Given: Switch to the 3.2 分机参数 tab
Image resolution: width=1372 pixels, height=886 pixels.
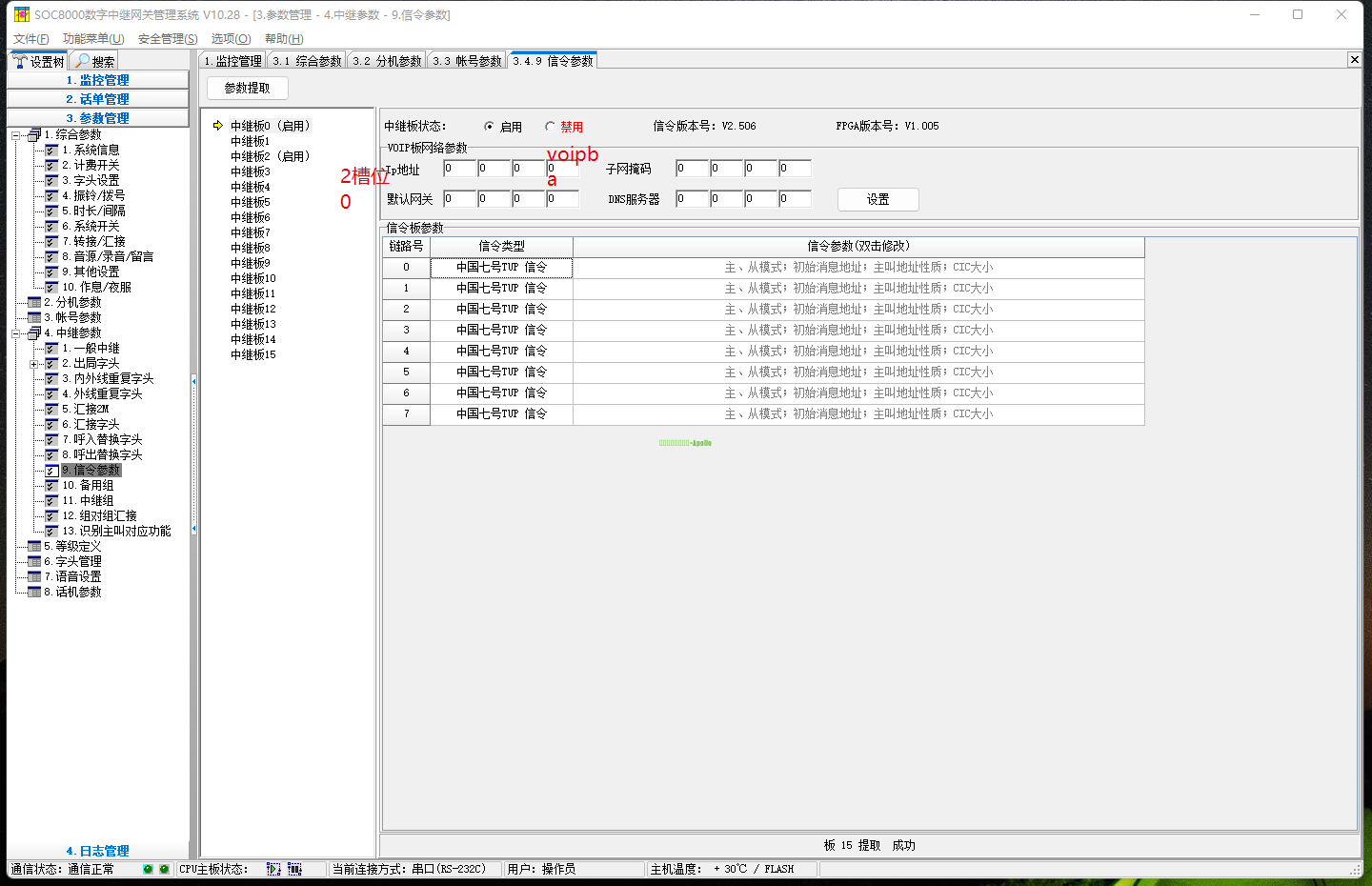Looking at the screenshot, I should (x=387, y=61).
